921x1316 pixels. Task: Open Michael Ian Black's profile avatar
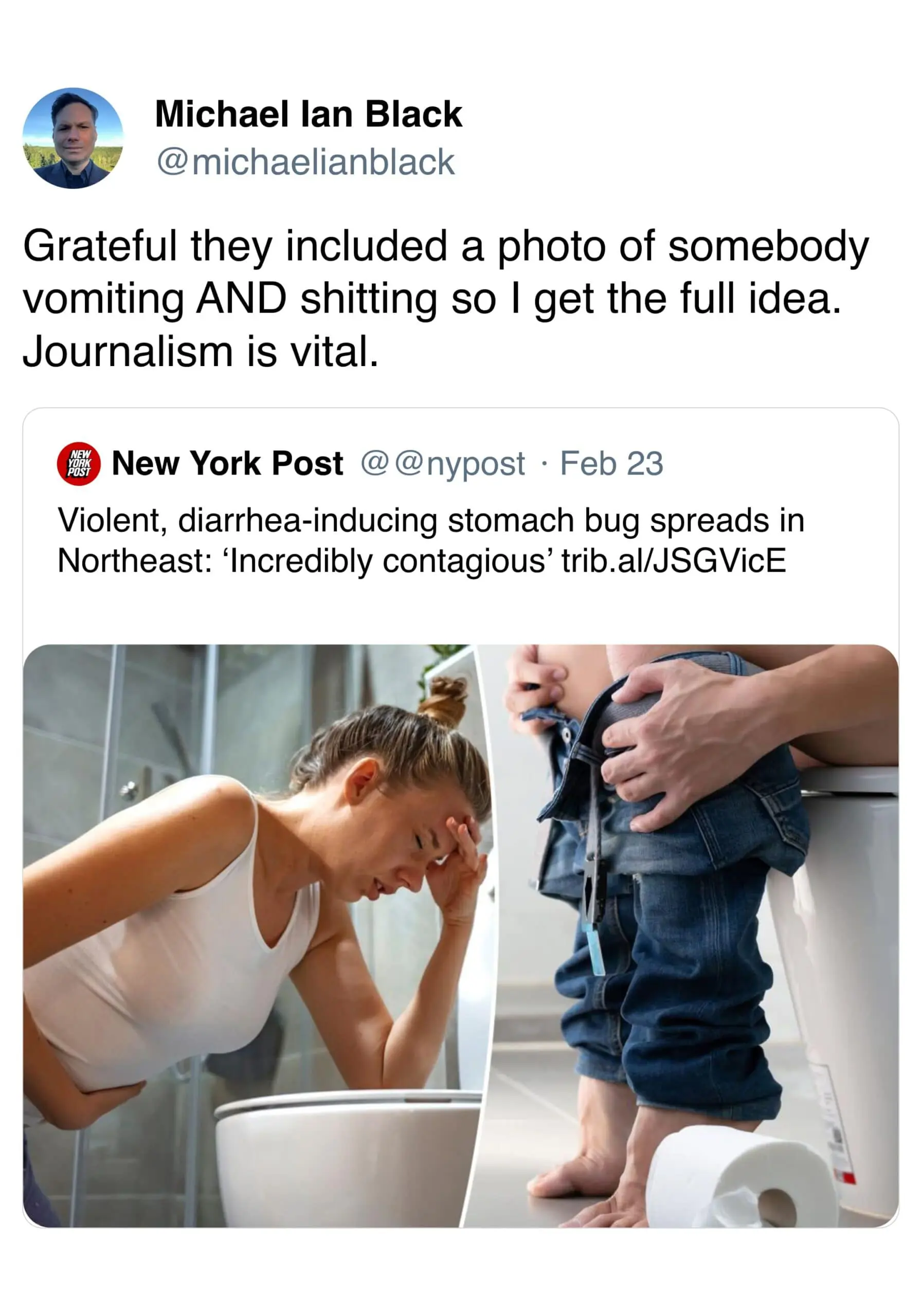[x=73, y=138]
